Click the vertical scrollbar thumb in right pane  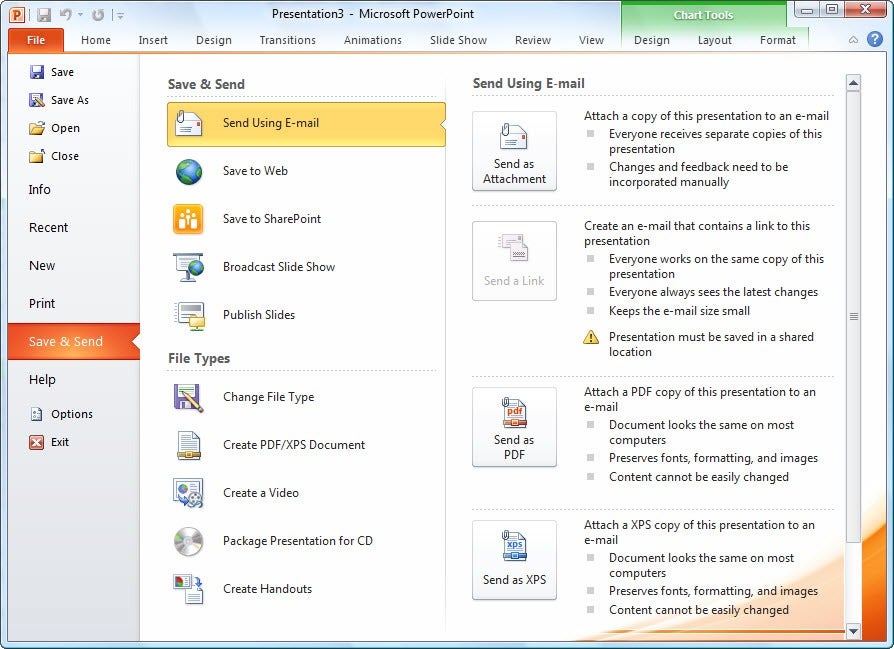854,317
